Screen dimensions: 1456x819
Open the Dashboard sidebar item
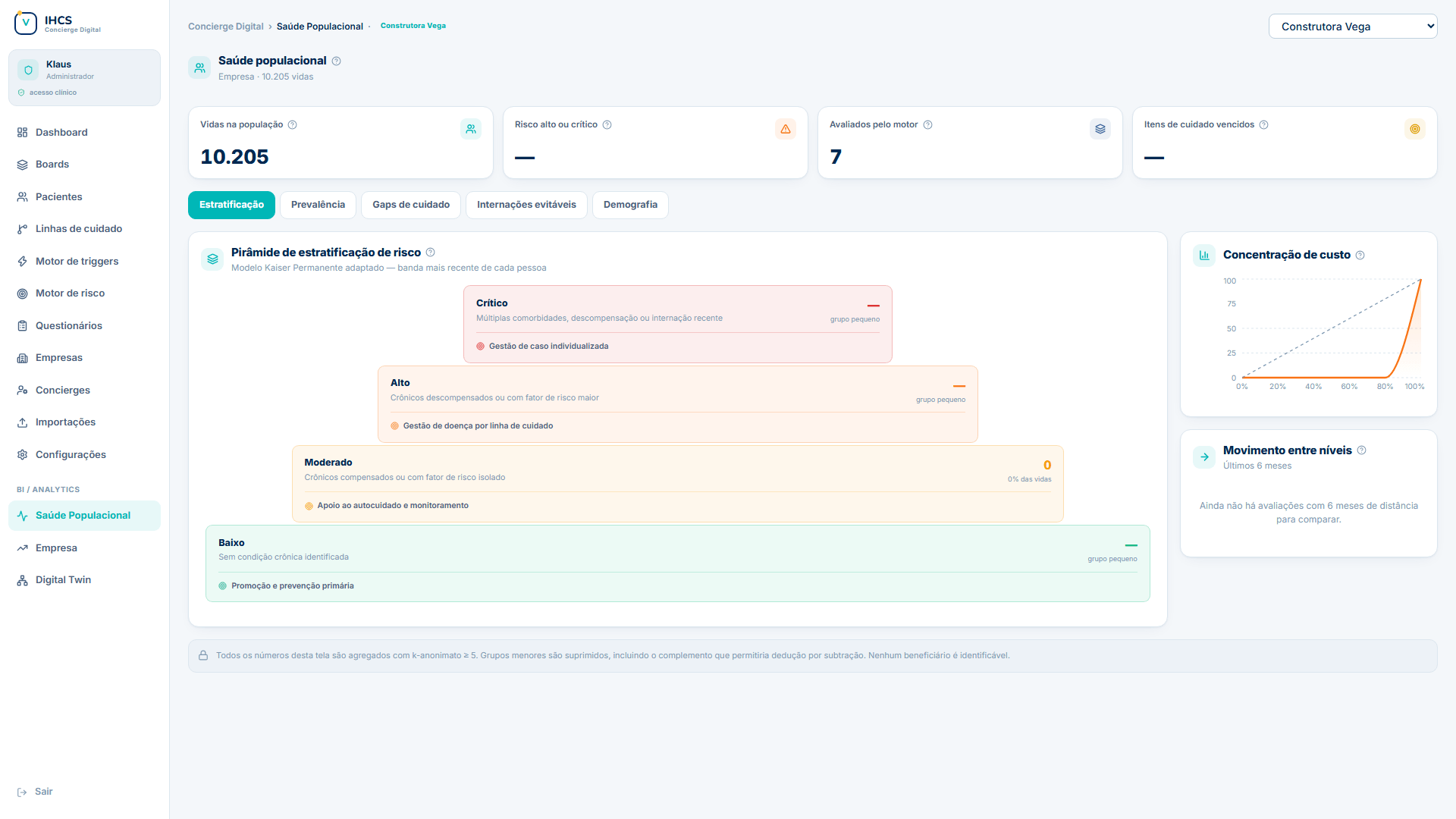coord(84,132)
